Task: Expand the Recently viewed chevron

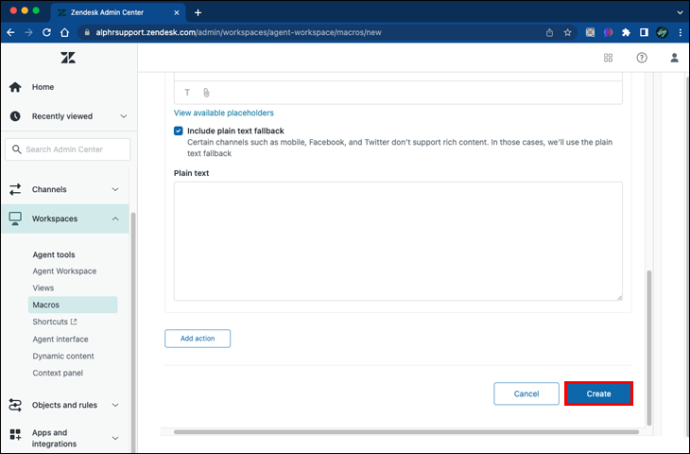Action: tap(124, 116)
